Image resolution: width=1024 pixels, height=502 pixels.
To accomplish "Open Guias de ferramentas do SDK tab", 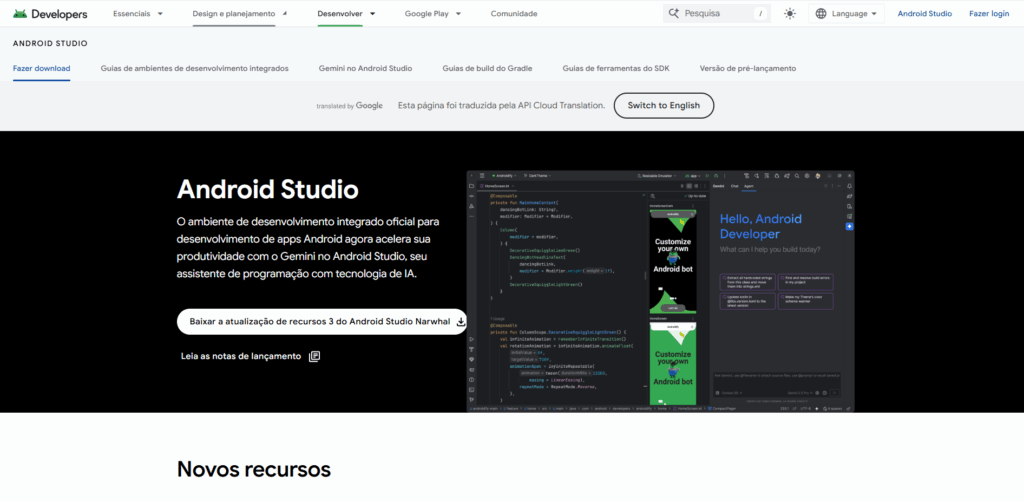I will click(616, 68).
